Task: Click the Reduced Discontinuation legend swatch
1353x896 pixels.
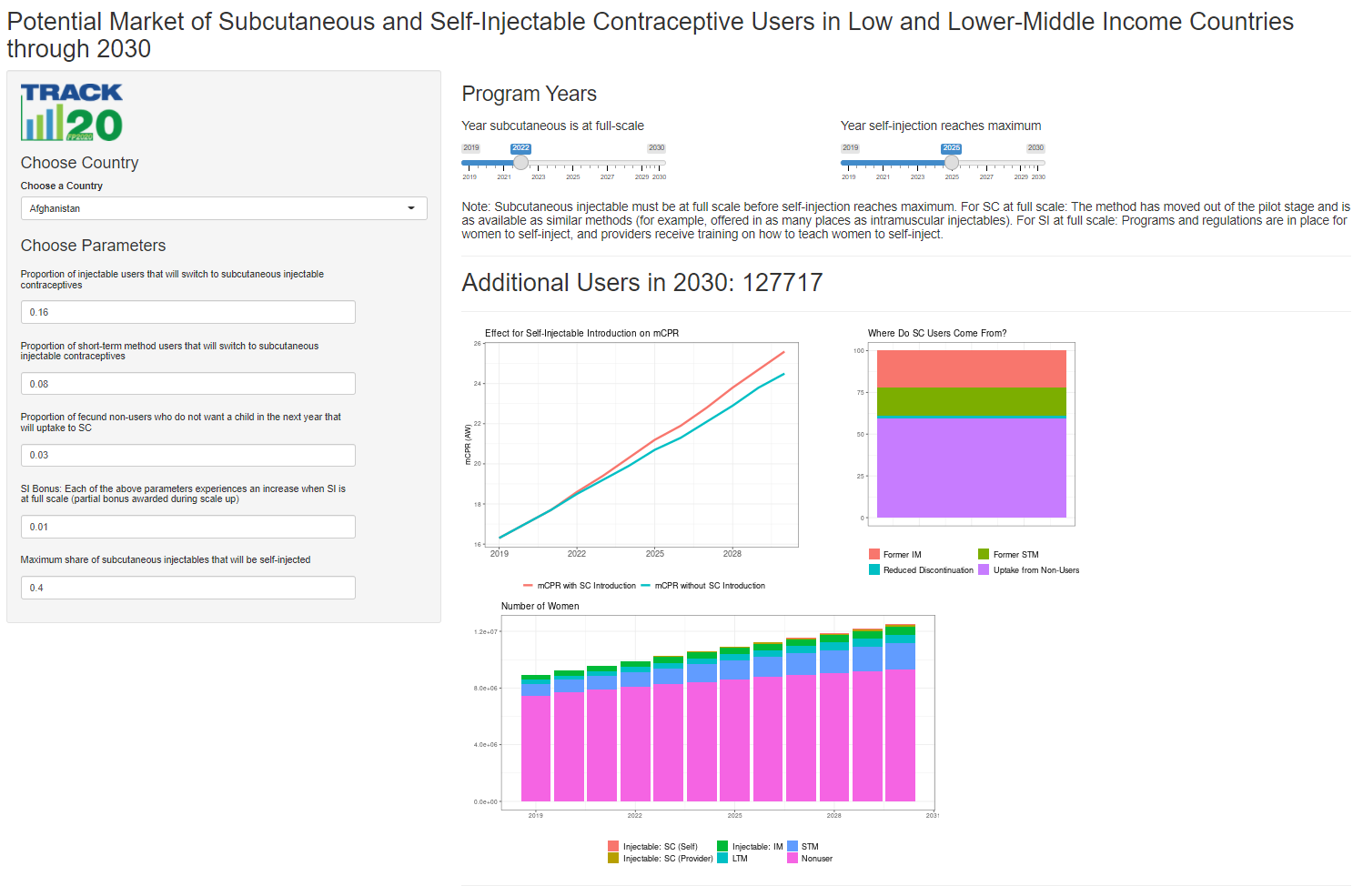Action: tap(874, 570)
